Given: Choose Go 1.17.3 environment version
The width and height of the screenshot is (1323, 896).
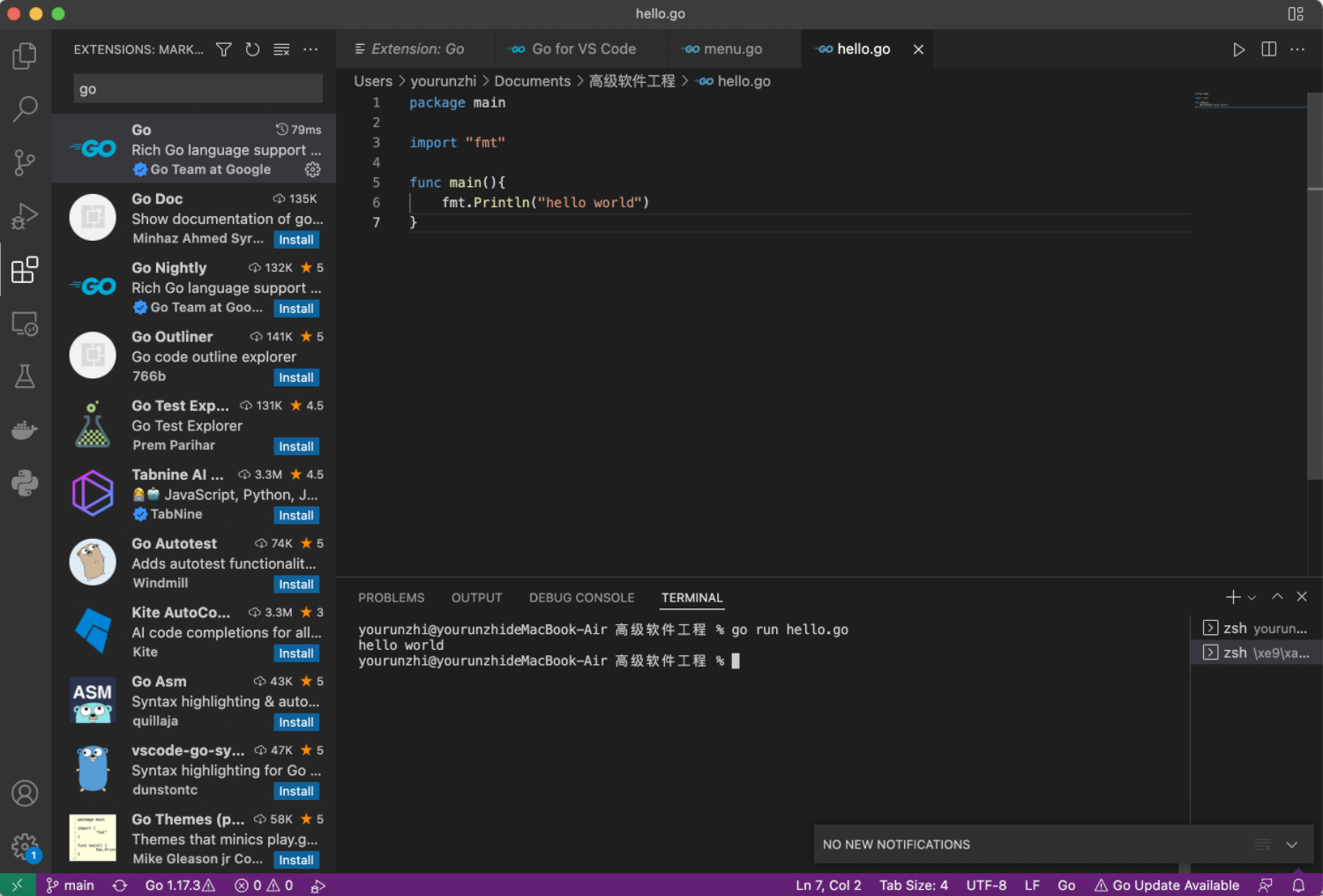Looking at the screenshot, I should pos(180,885).
